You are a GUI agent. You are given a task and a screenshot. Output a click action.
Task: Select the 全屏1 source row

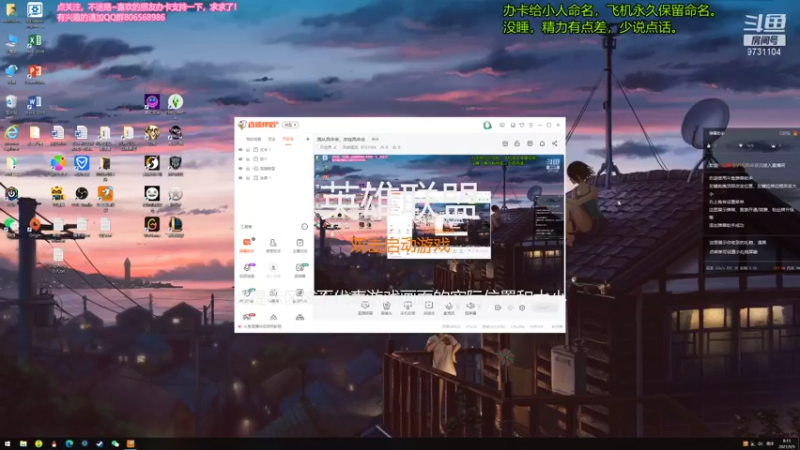[274, 178]
